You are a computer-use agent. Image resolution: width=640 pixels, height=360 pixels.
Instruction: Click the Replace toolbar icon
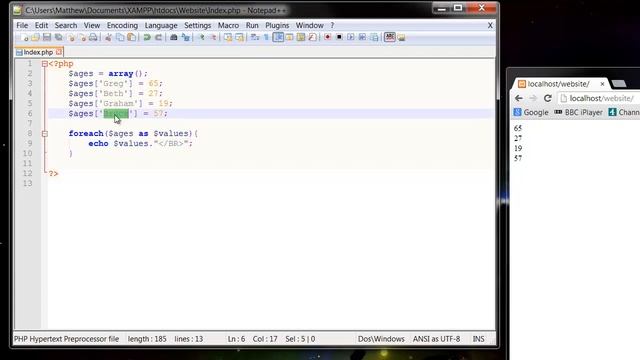187,38
